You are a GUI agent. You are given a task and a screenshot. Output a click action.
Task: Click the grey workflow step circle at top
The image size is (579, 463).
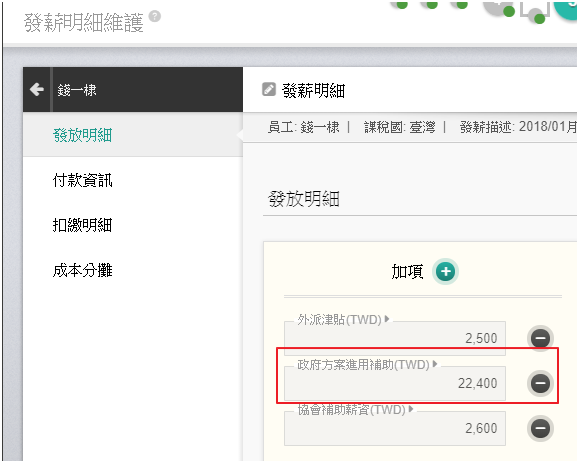499,7
